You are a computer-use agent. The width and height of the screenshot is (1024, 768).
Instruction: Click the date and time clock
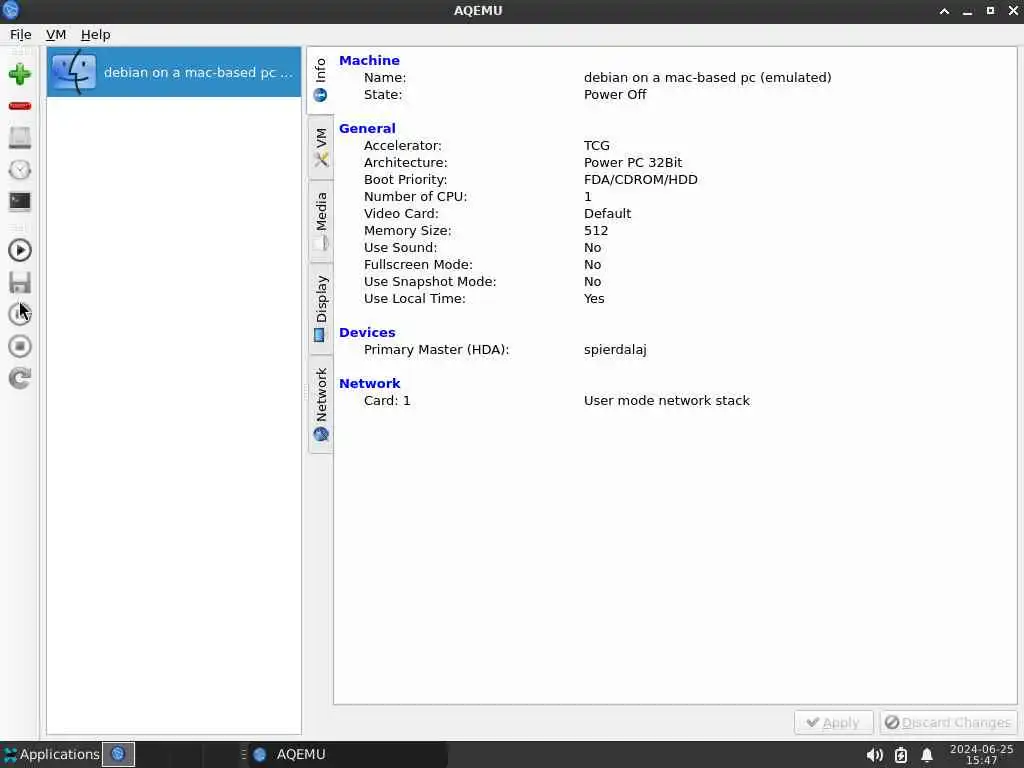tap(981, 754)
